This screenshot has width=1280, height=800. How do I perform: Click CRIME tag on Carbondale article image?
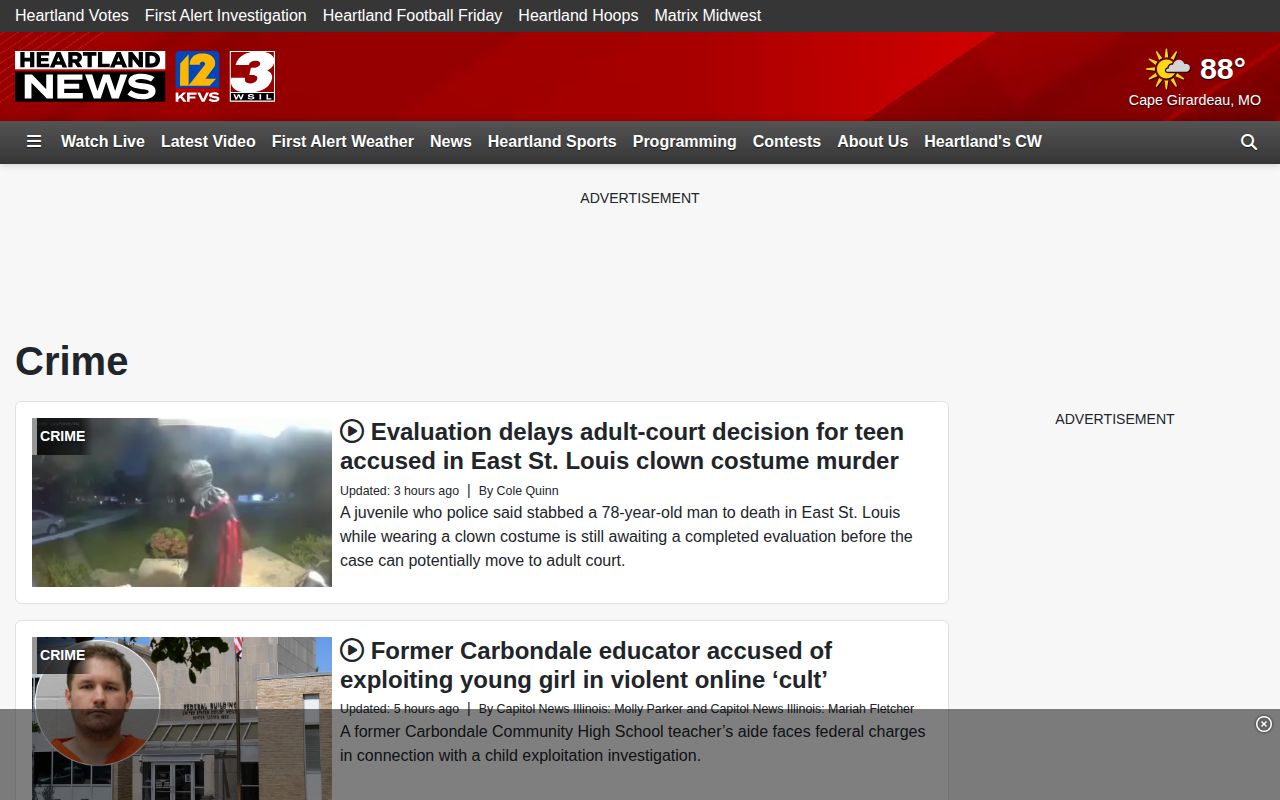coord(62,655)
